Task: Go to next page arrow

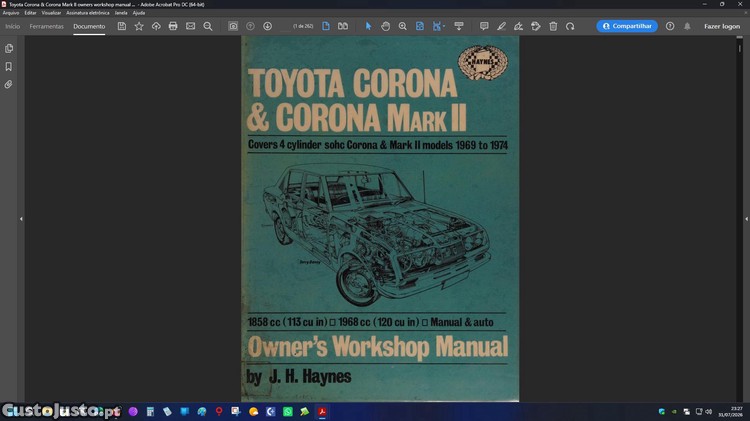Action: (267, 26)
